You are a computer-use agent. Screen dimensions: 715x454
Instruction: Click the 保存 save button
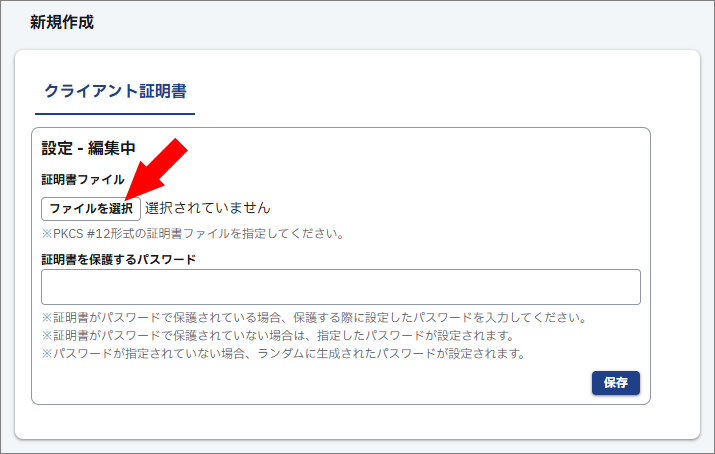tap(616, 382)
